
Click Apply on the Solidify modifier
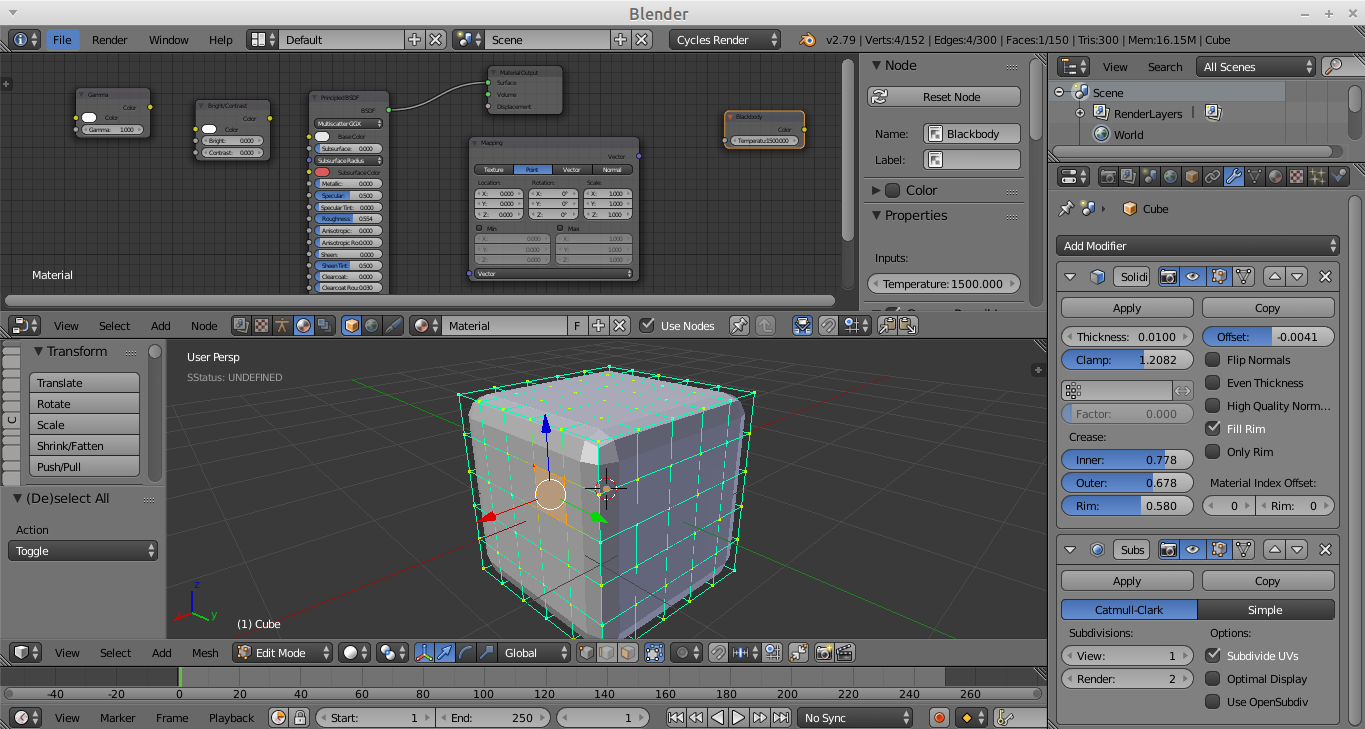(1127, 308)
